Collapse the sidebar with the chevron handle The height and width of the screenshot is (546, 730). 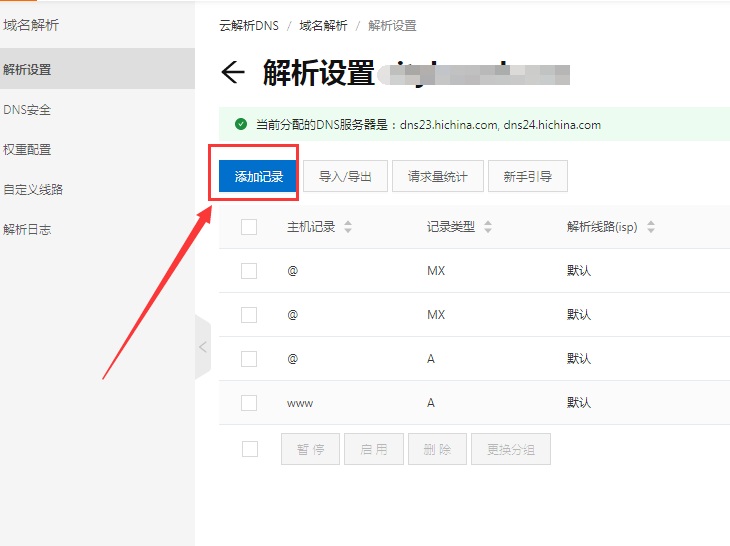coord(203,347)
